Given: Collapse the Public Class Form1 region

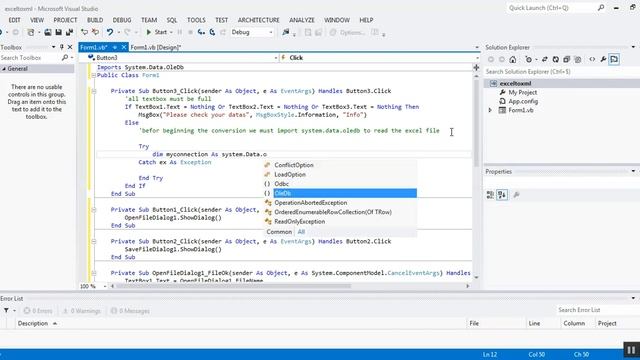Looking at the screenshot, I should (93, 76).
